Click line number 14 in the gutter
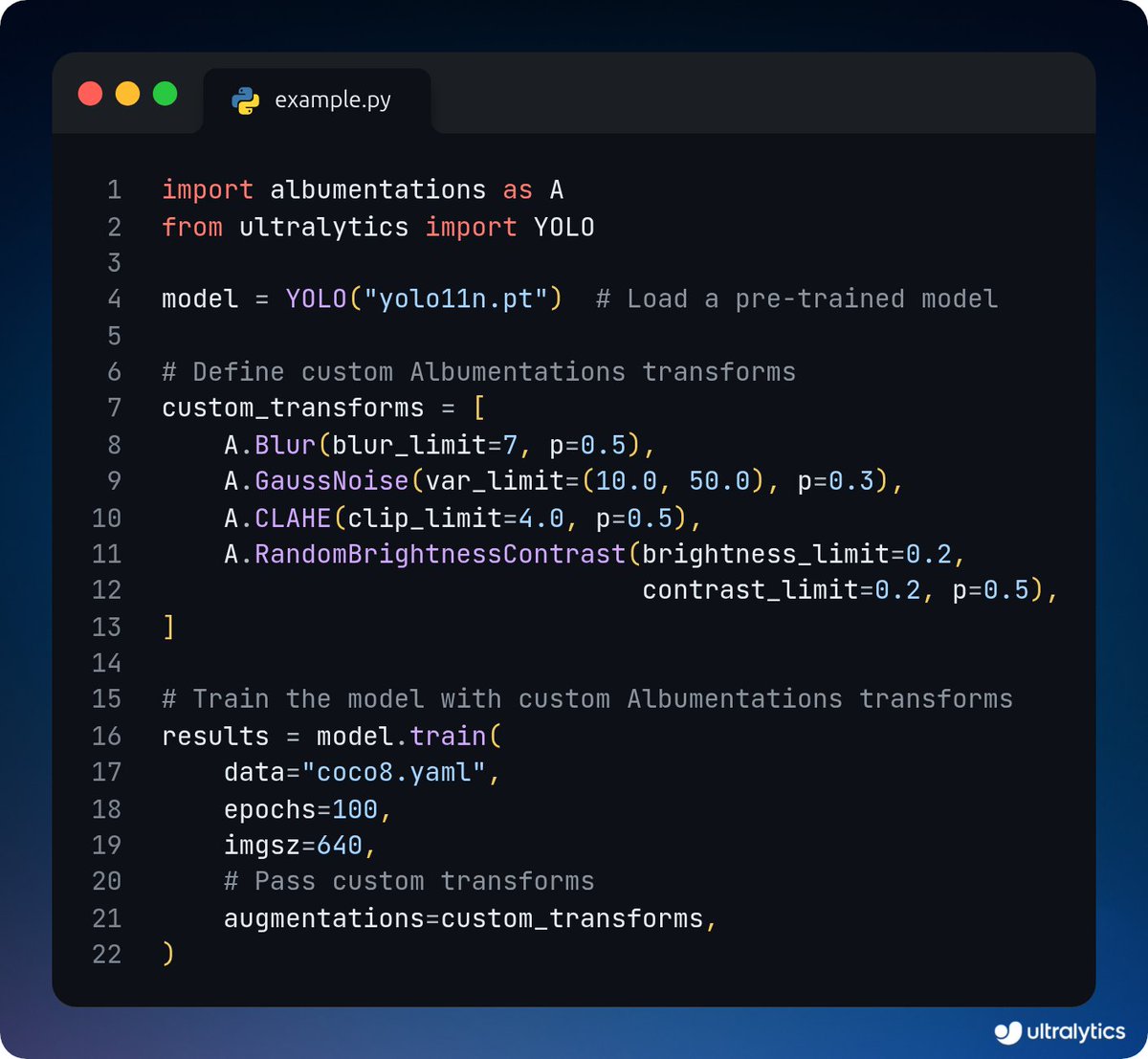1148x1059 pixels. [107, 663]
